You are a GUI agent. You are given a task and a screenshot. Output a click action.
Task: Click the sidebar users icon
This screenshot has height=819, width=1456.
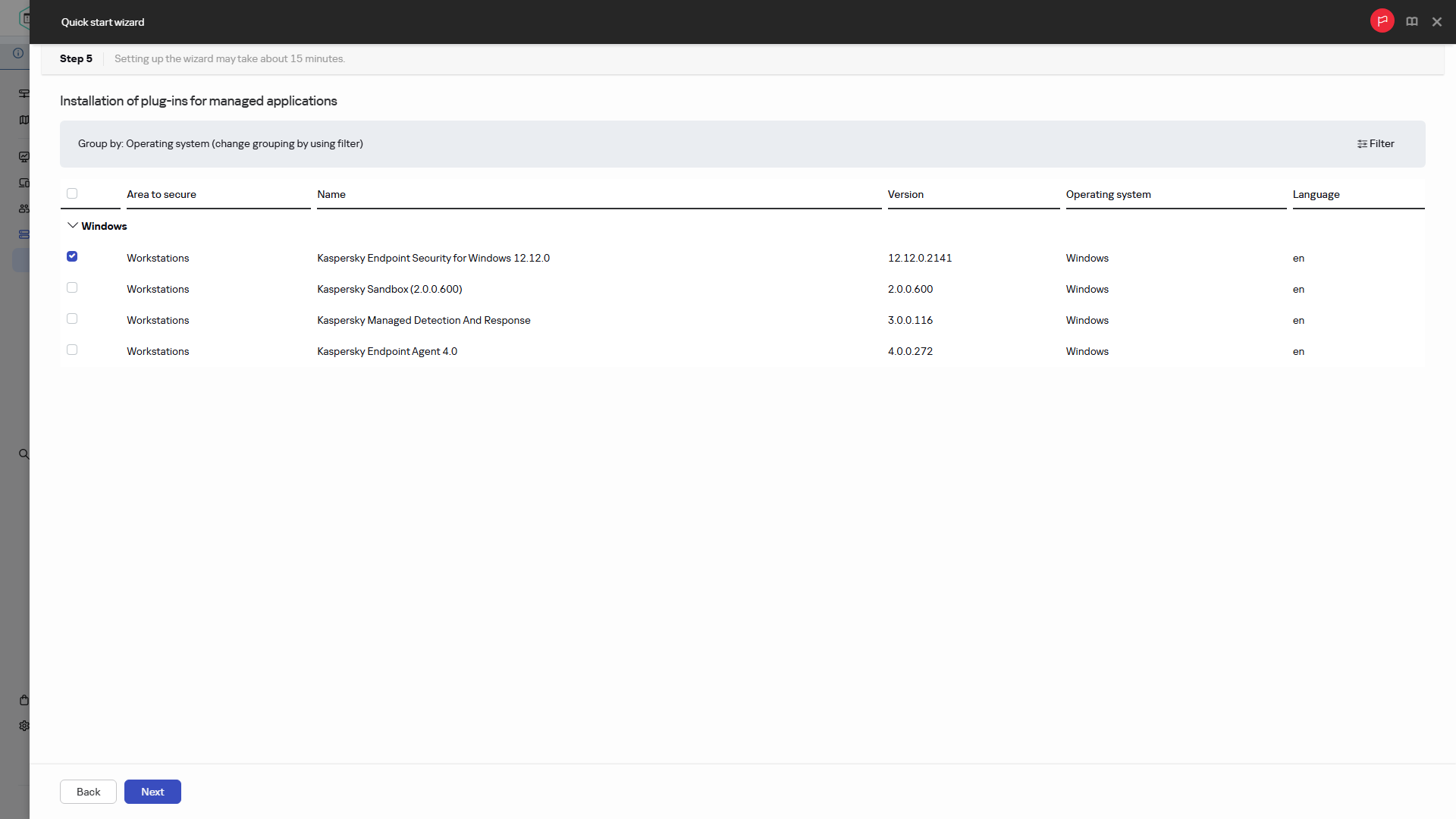click(24, 209)
